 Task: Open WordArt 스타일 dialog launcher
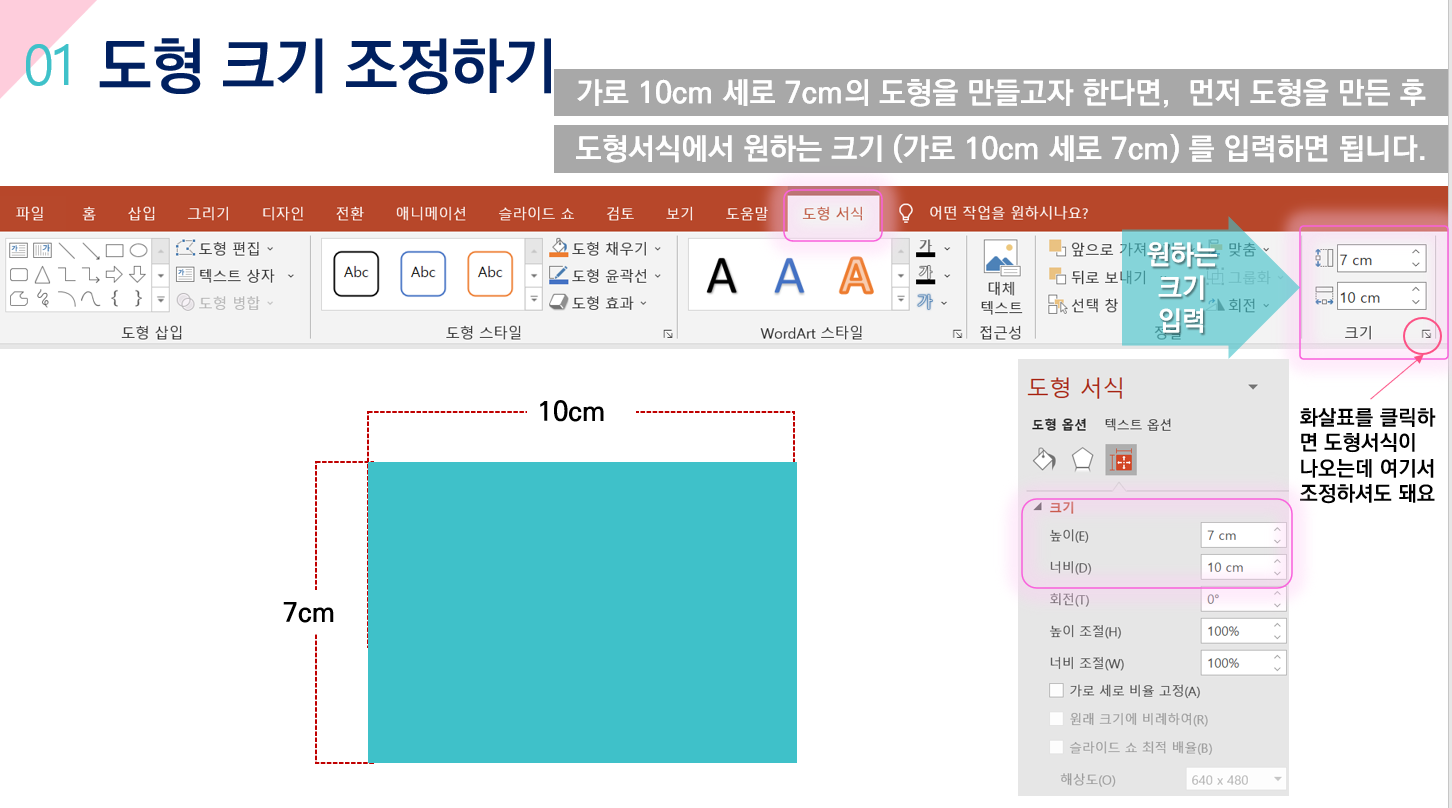pos(958,334)
